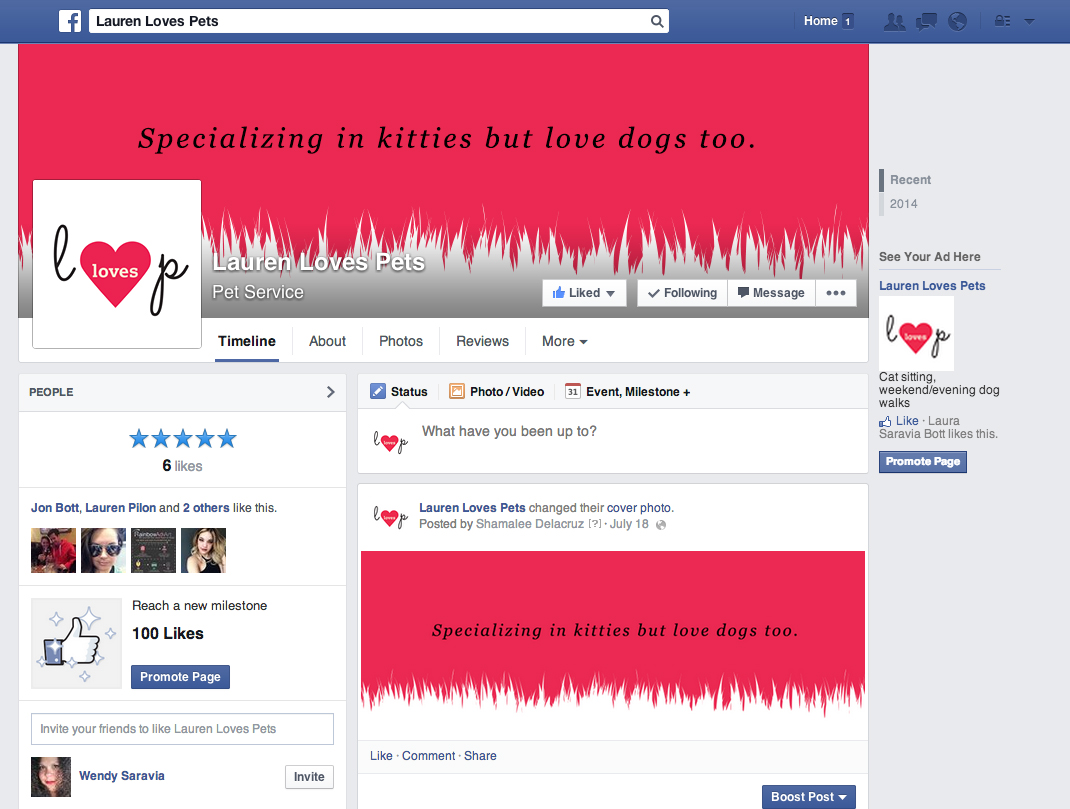Share the cover photo post

pyautogui.click(x=480, y=756)
